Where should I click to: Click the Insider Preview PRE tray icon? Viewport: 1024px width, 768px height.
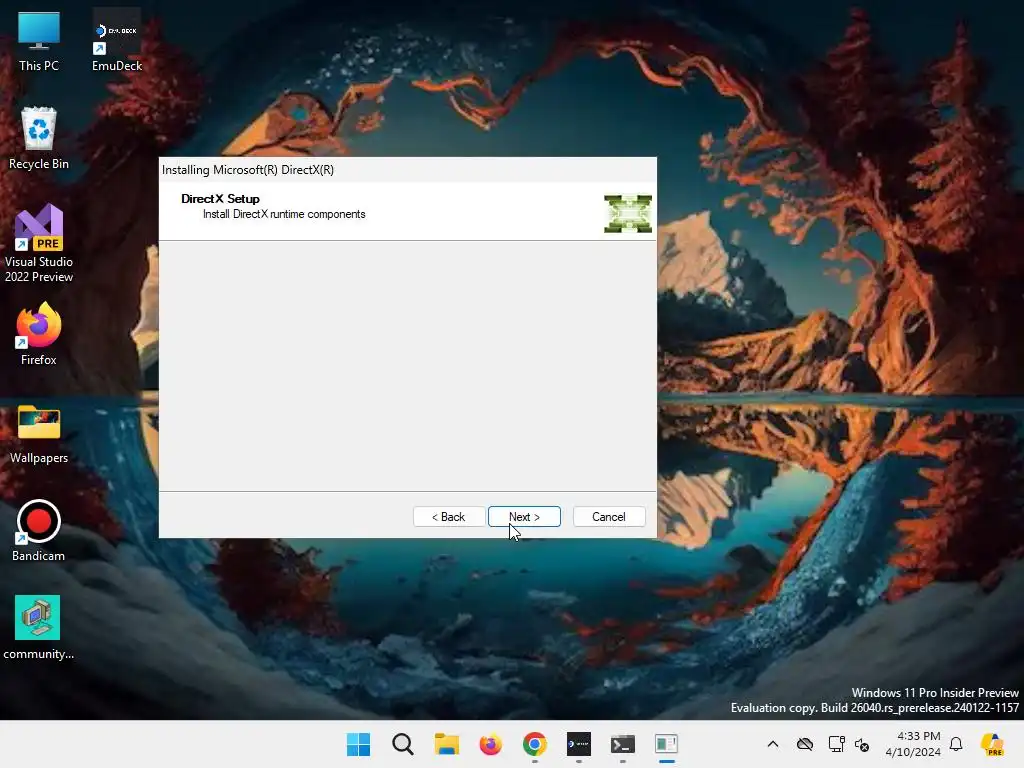coord(992,744)
